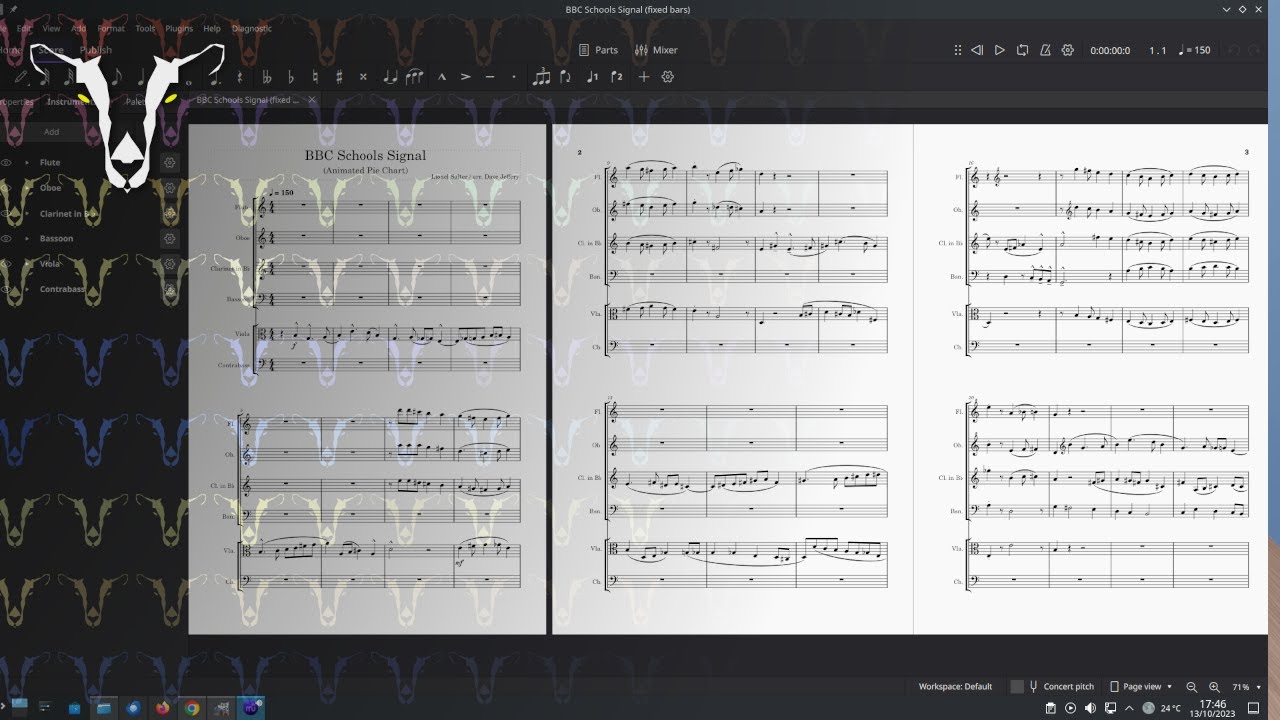Insert a tuplet
Image resolution: width=1280 pixels, height=720 pixels.
click(x=541, y=77)
